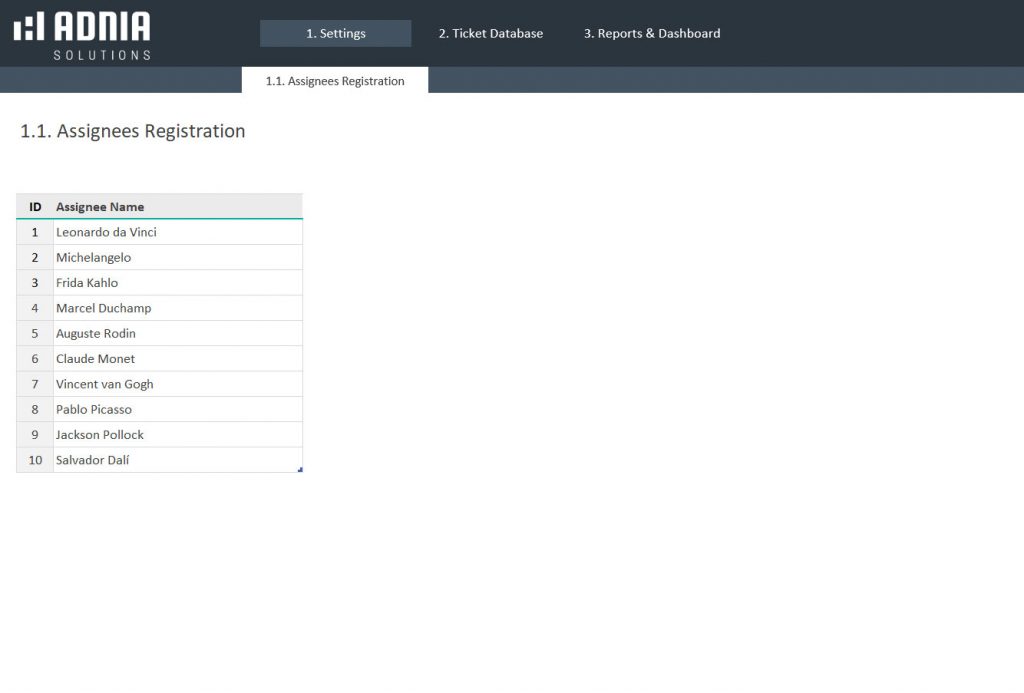
Task: Click the table resize handle at bottom-right corner
Action: pos(299,469)
